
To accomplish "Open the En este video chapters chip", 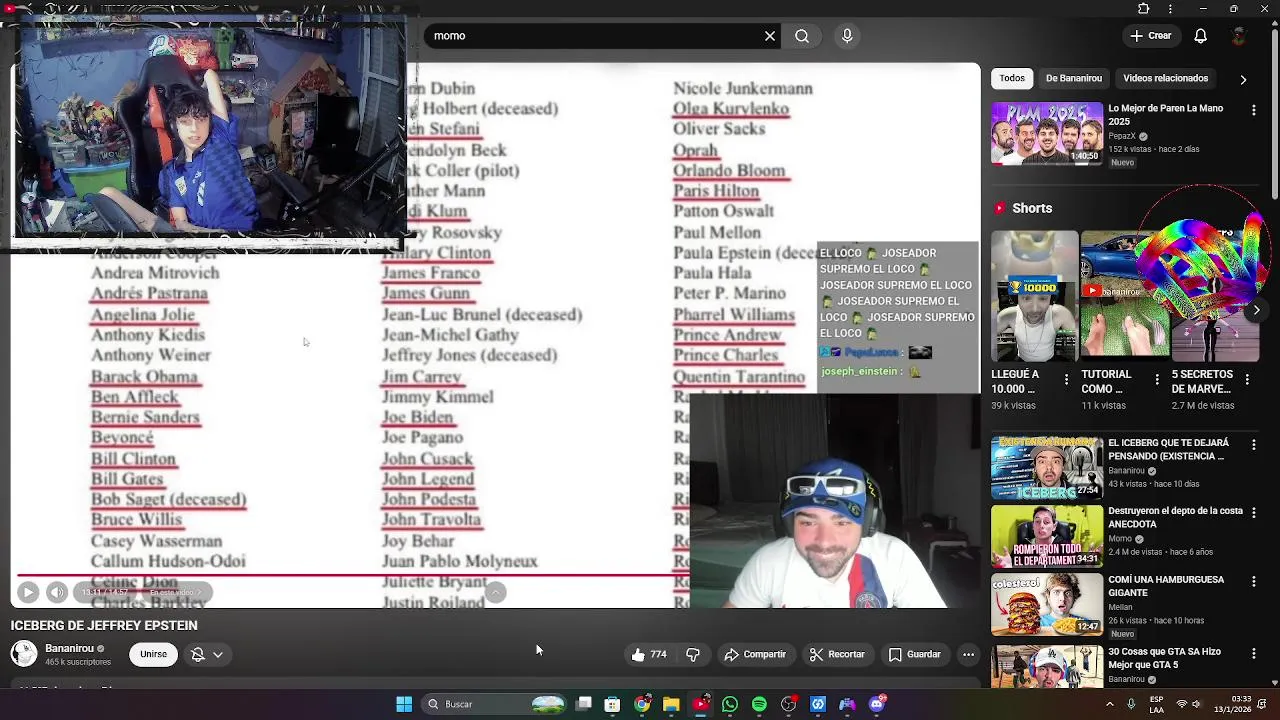I will (x=175, y=592).
